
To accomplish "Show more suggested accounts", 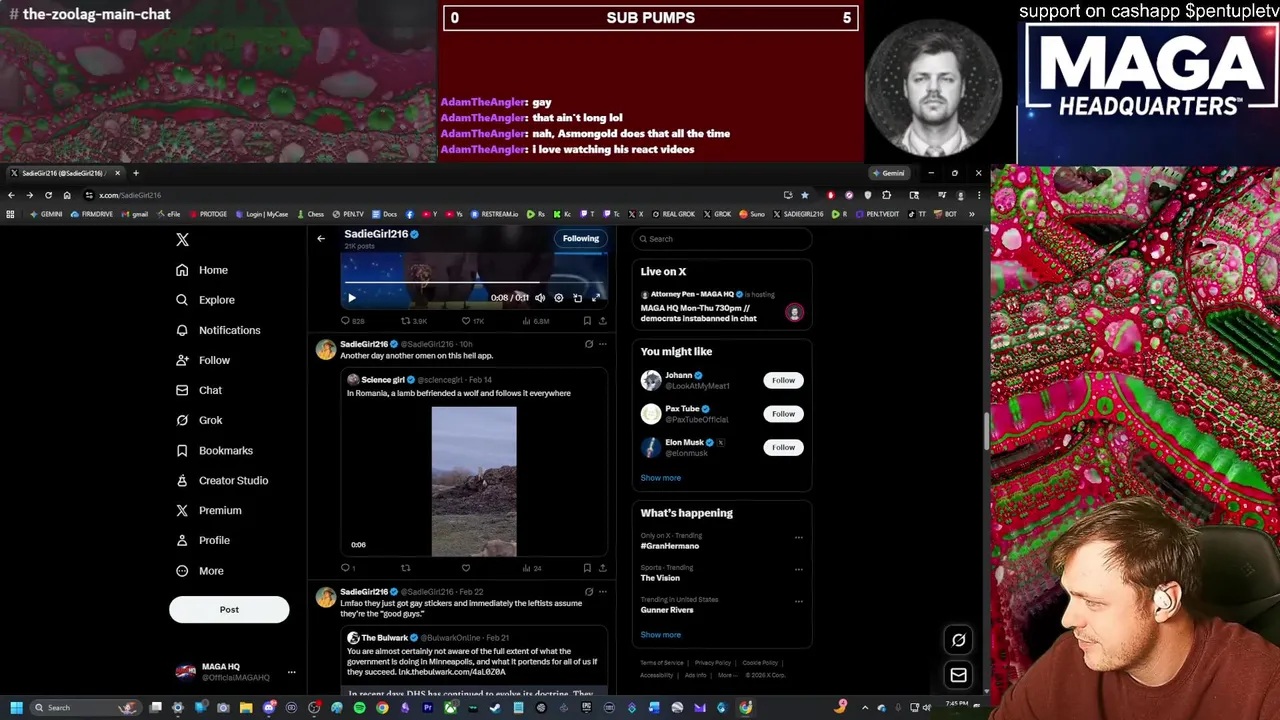I will pos(660,478).
